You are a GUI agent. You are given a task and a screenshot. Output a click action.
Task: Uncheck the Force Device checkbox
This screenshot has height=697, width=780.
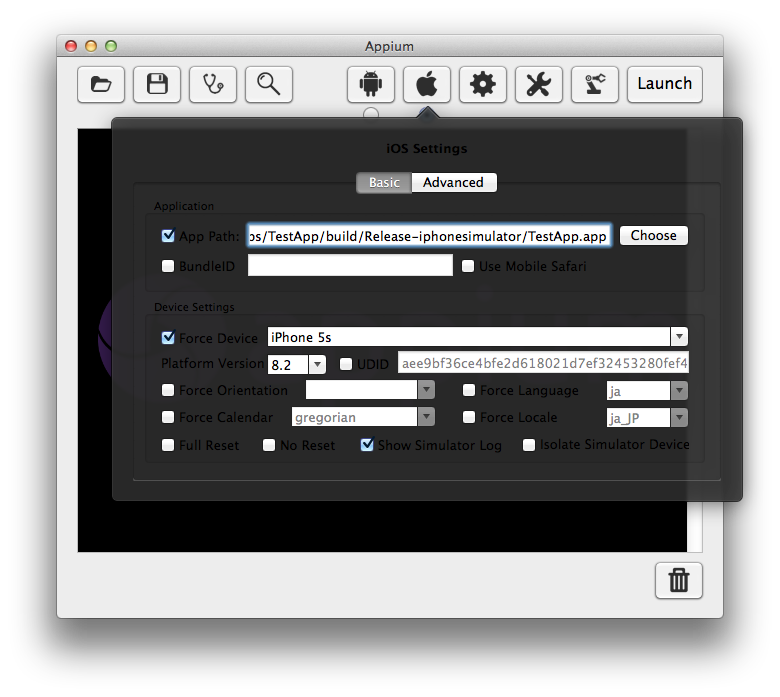pyautogui.click(x=168, y=338)
